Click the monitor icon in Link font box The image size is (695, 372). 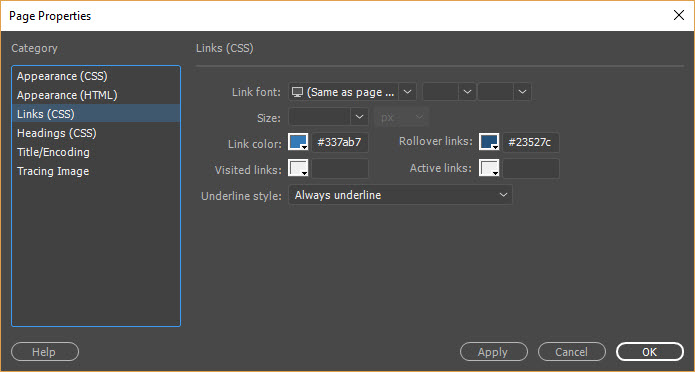(x=297, y=92)
